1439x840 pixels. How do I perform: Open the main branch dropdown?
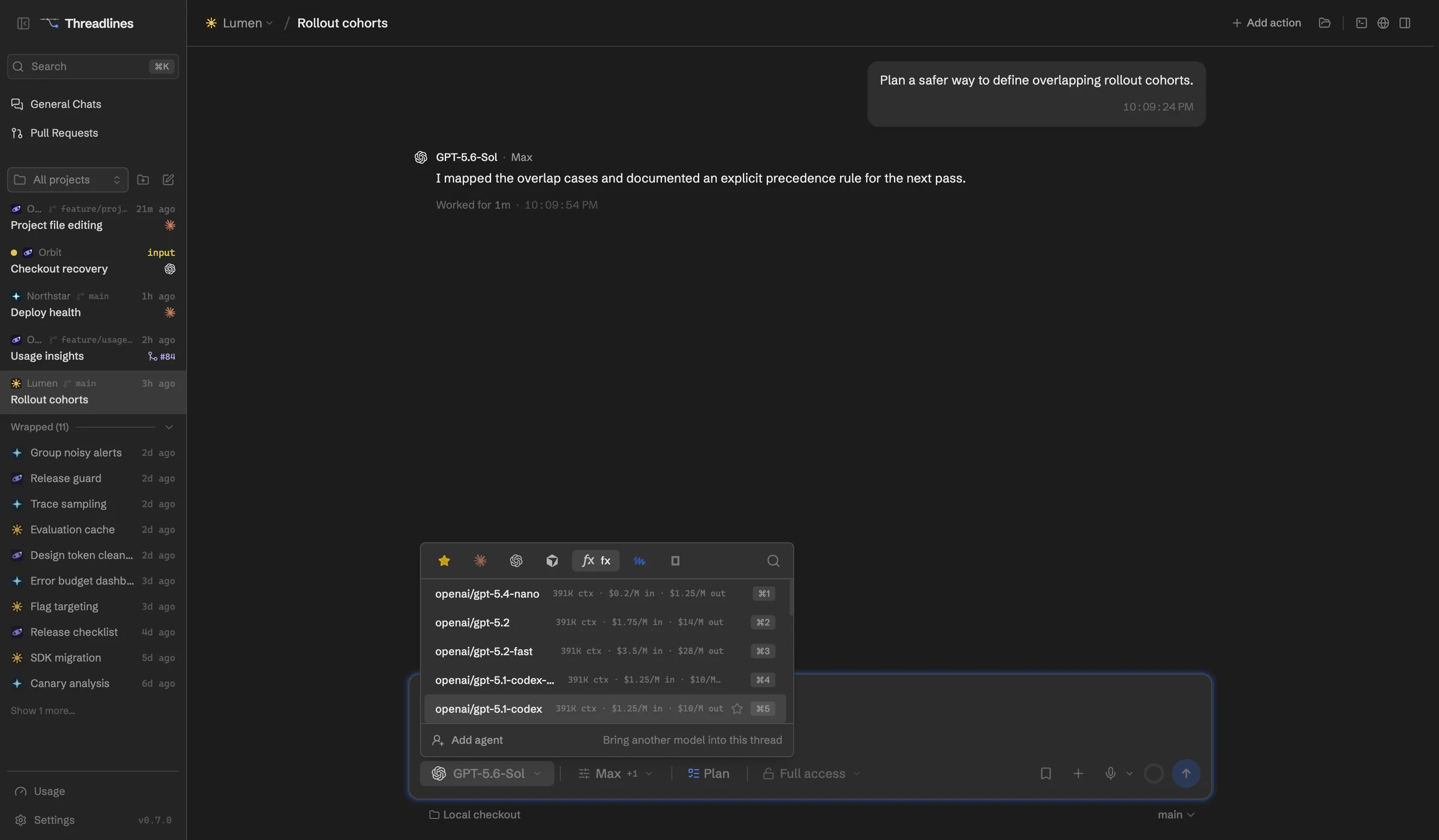[1176, 814]
